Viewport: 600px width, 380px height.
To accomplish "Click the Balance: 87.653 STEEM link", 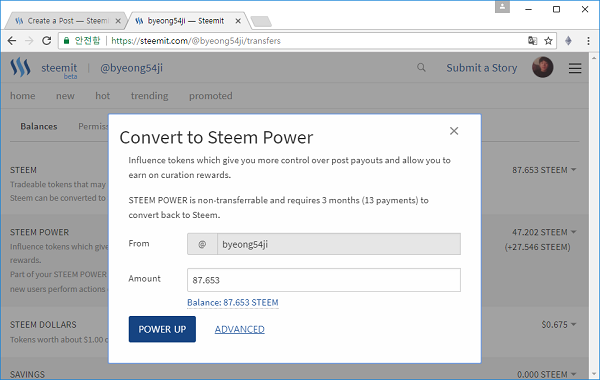I will [233, 302].
